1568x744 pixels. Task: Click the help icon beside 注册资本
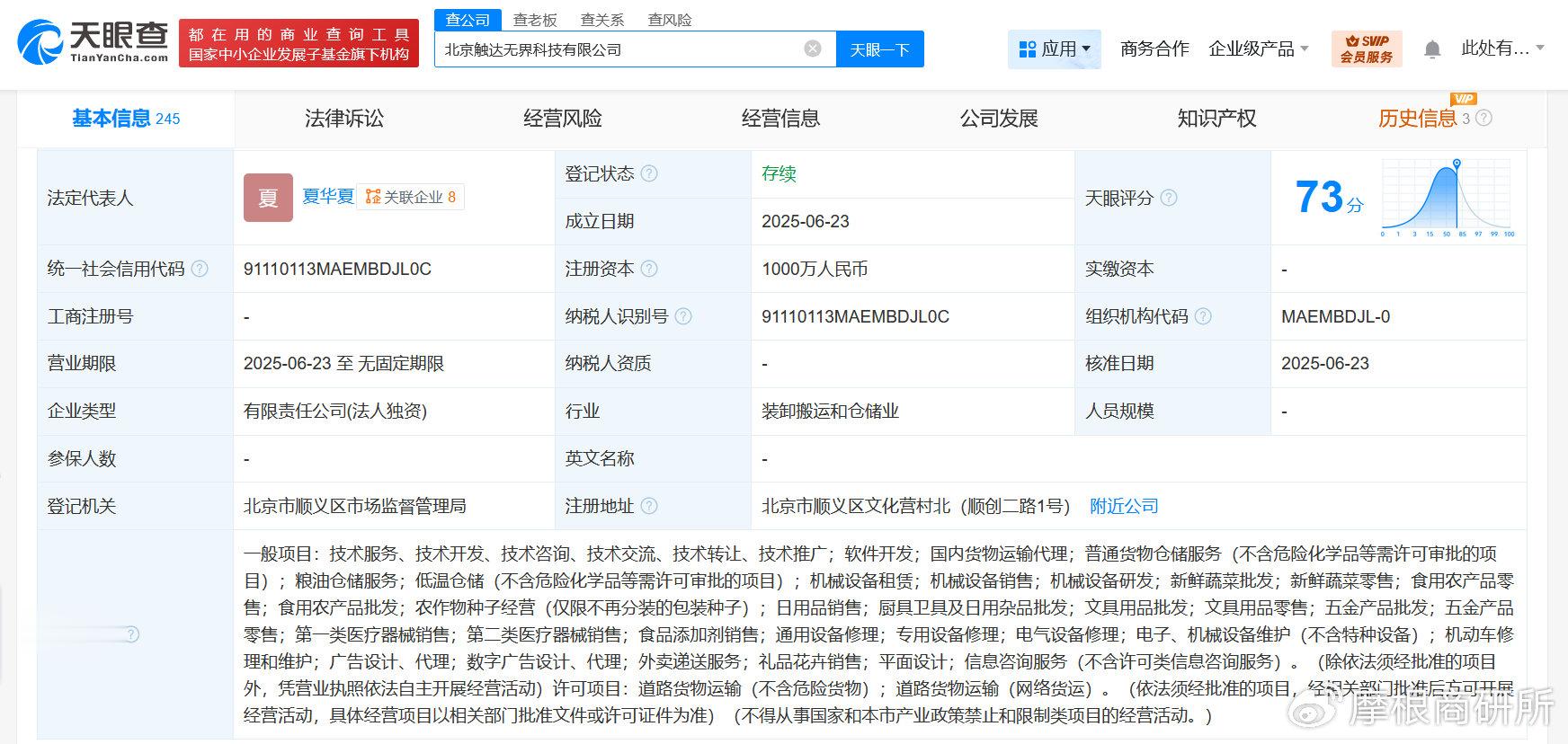tap(648, 269)
